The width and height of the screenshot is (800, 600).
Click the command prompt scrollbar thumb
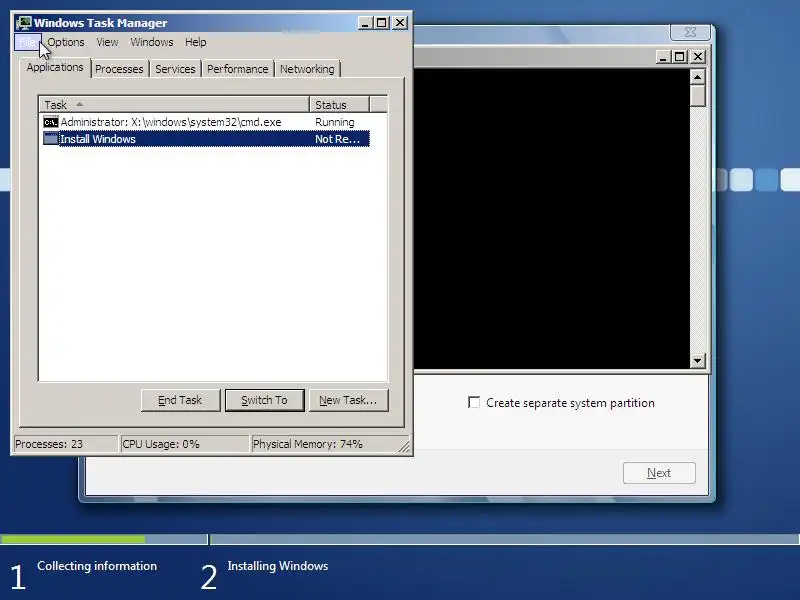pos(697,96)
